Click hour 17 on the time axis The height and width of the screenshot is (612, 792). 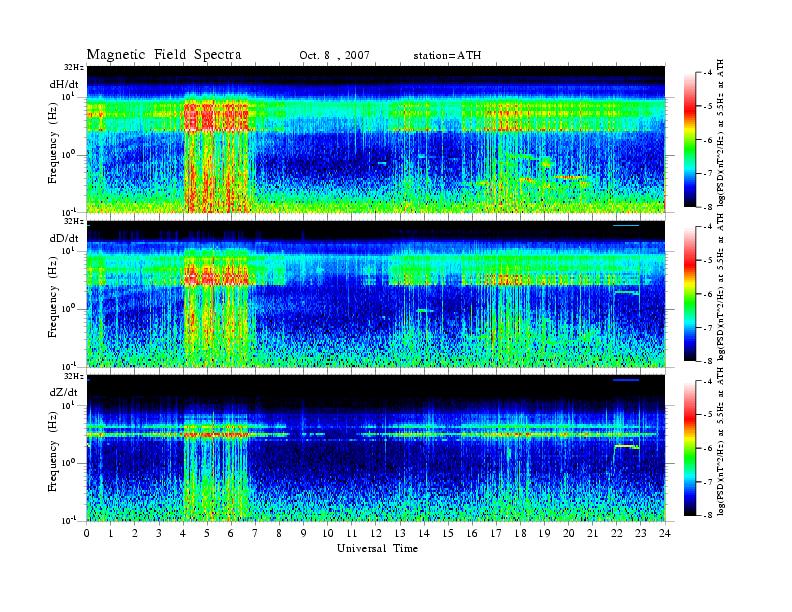[x=496, y=534]
